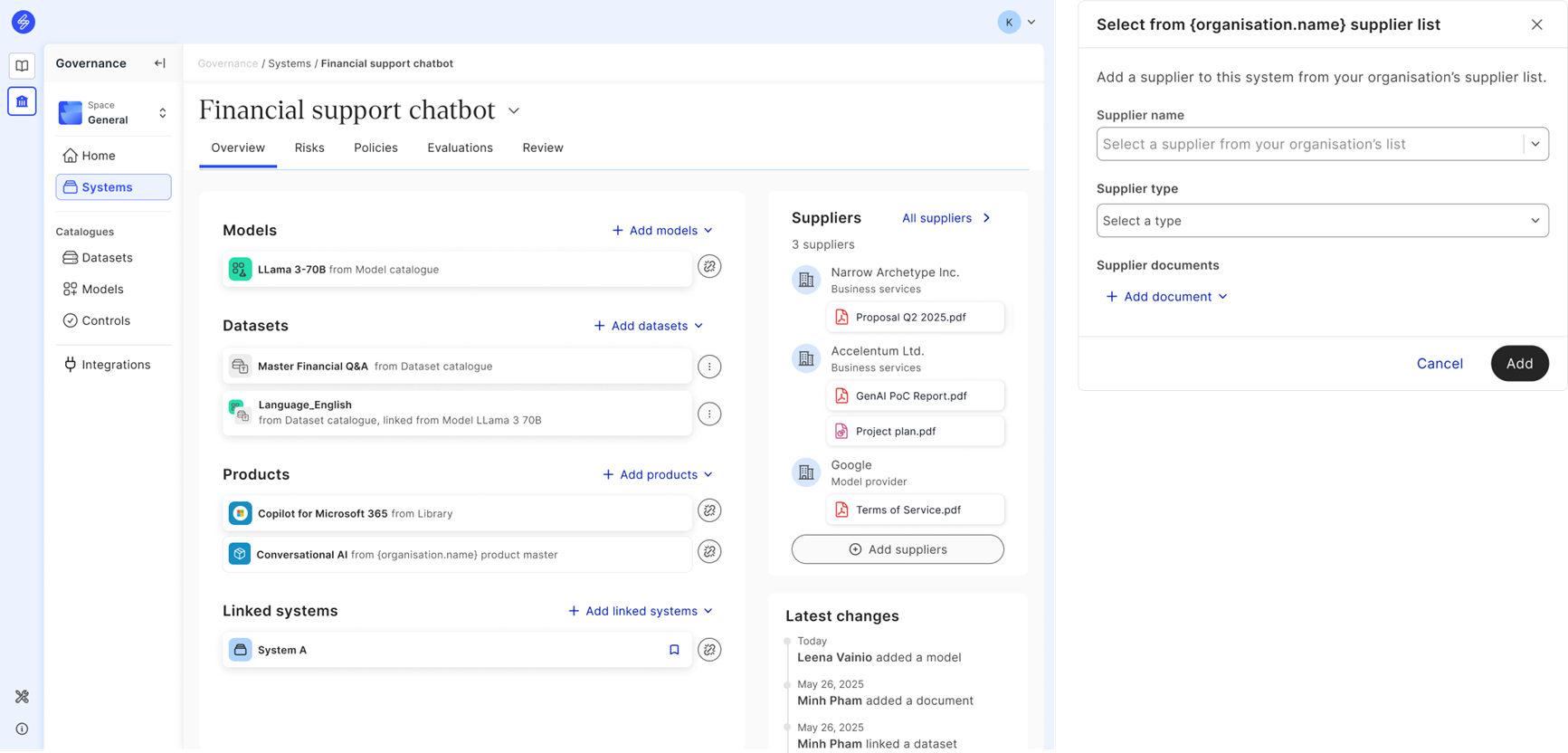Viewport: 1568px width, 753px height.
Task: Click the unlink icon beside LLama 3-70B
Action: 709,267
